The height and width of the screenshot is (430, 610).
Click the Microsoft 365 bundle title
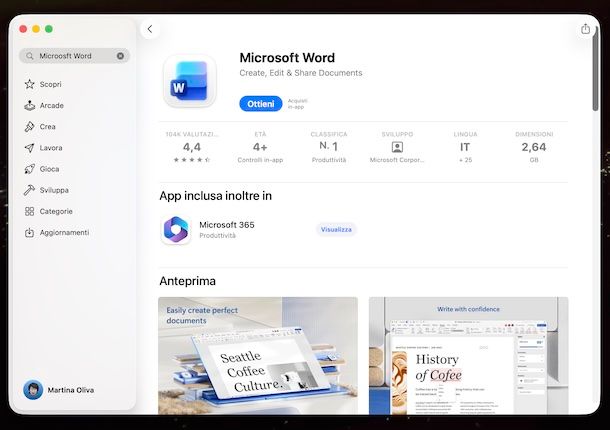[227, 225]
